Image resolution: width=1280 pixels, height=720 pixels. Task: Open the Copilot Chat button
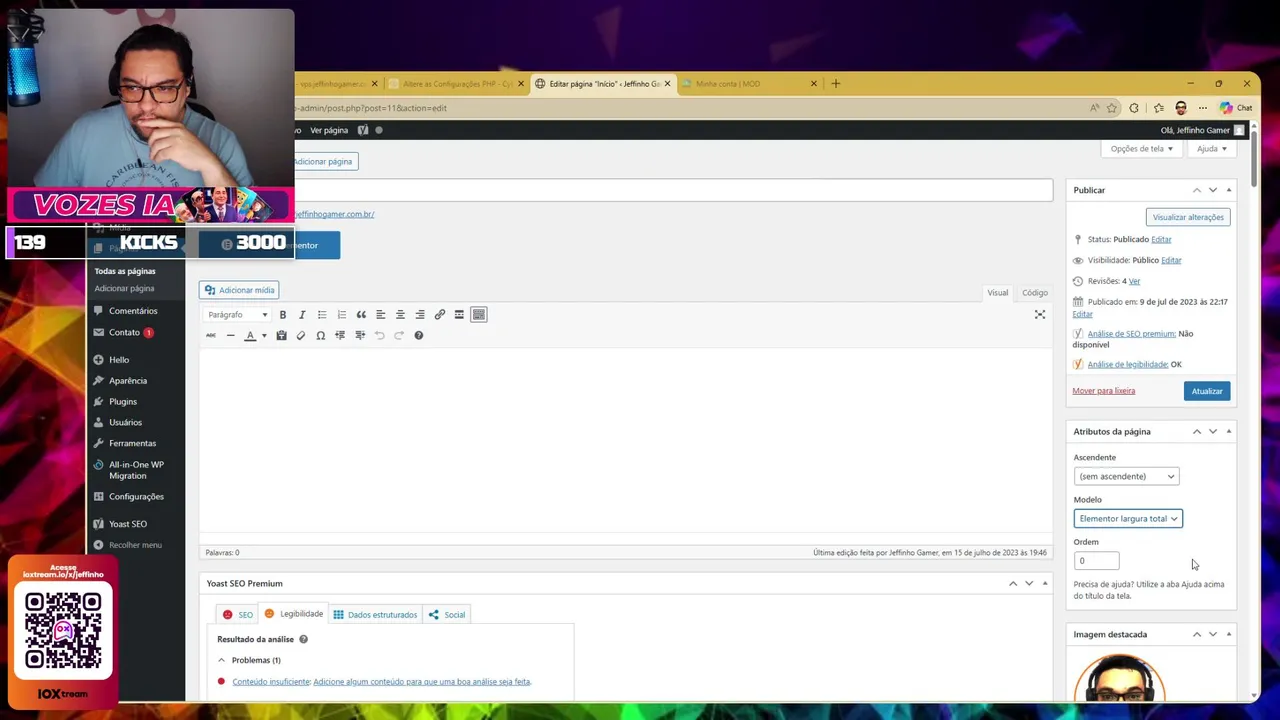point(1237,108)
